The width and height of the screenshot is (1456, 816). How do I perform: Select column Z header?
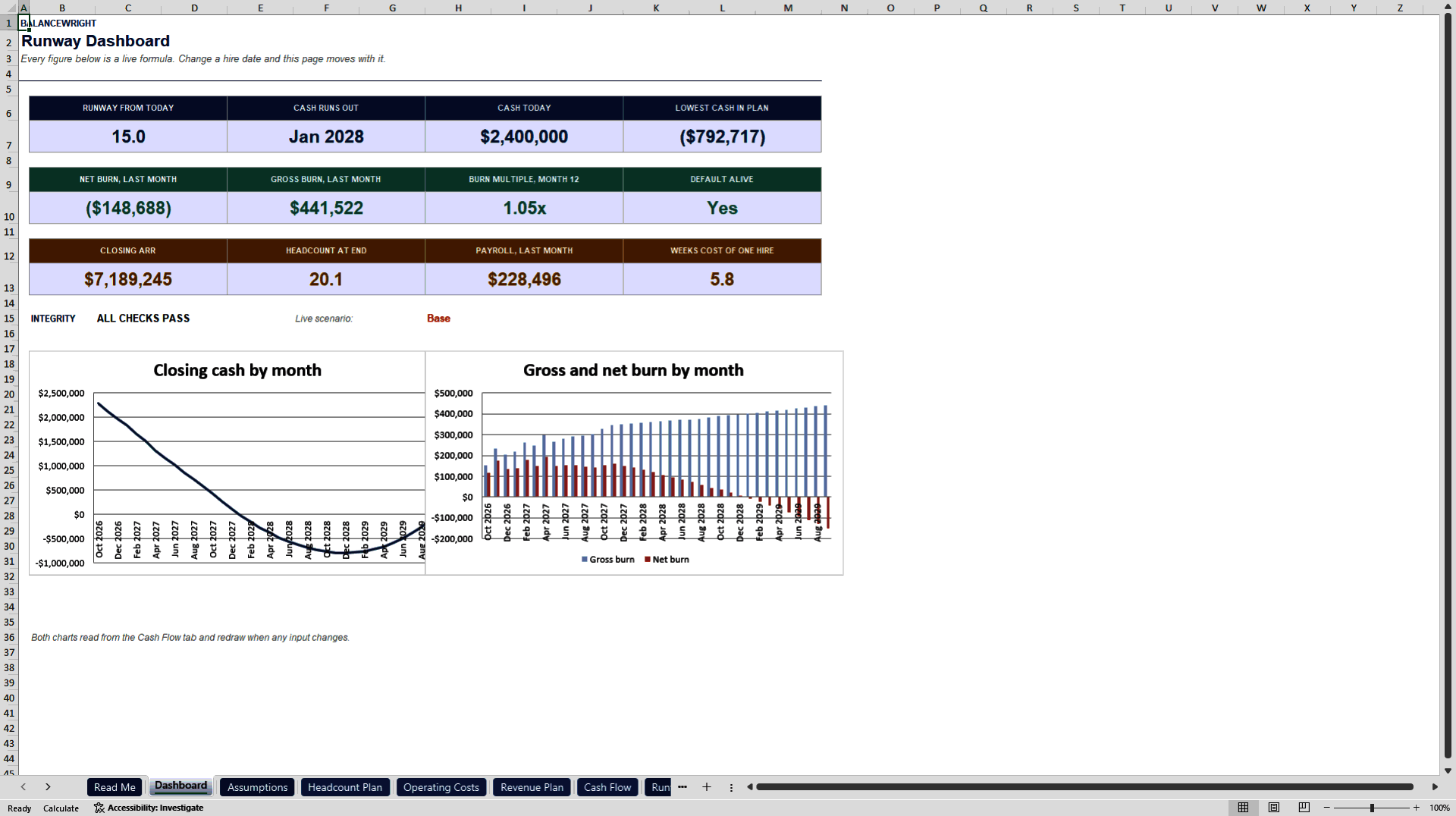(1400, 8)
